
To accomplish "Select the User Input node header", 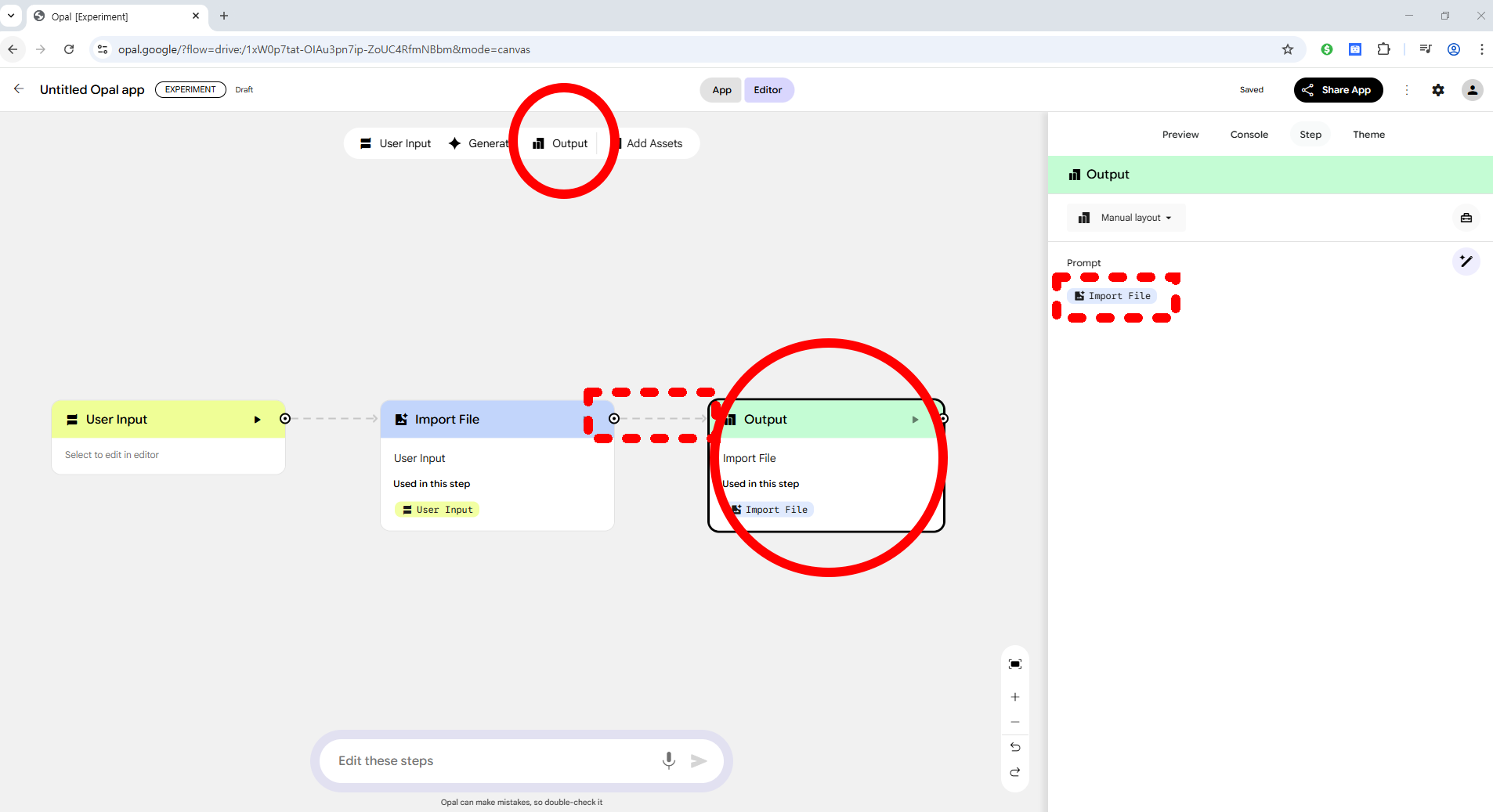I will (168, 420).
